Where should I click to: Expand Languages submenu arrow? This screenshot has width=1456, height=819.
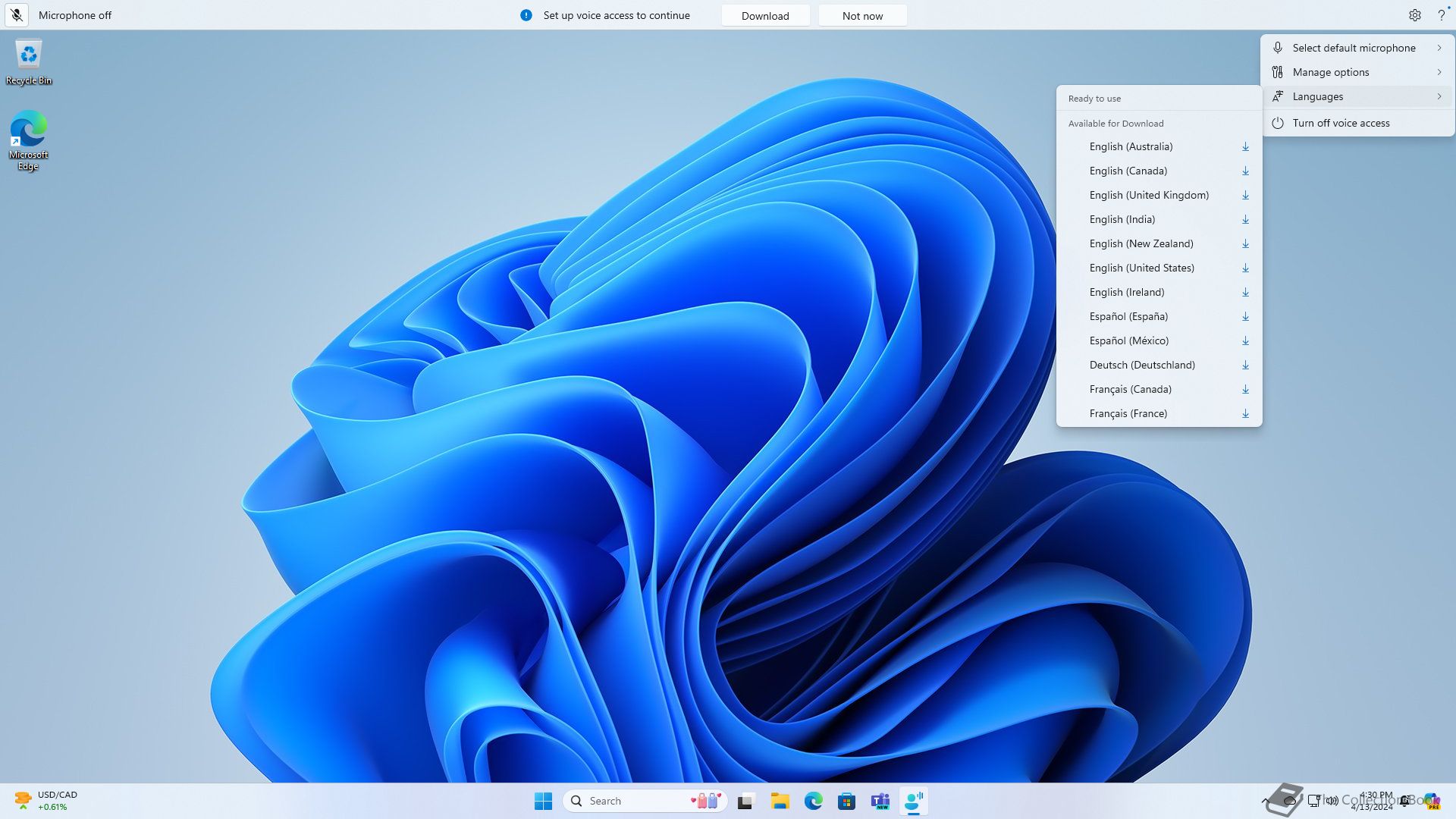tap(1439, 96)
